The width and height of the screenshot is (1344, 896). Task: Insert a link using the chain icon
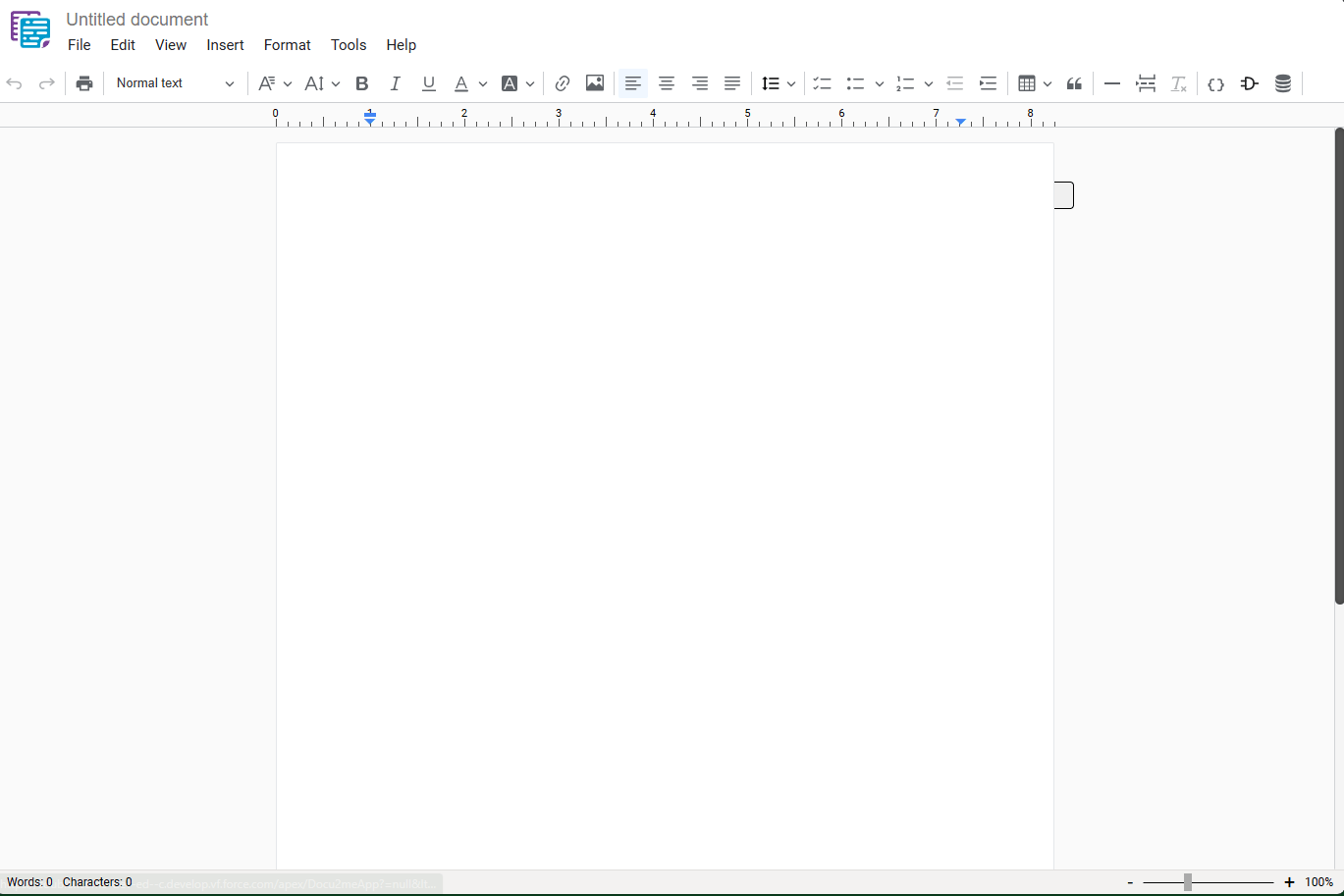coord(563,83)
